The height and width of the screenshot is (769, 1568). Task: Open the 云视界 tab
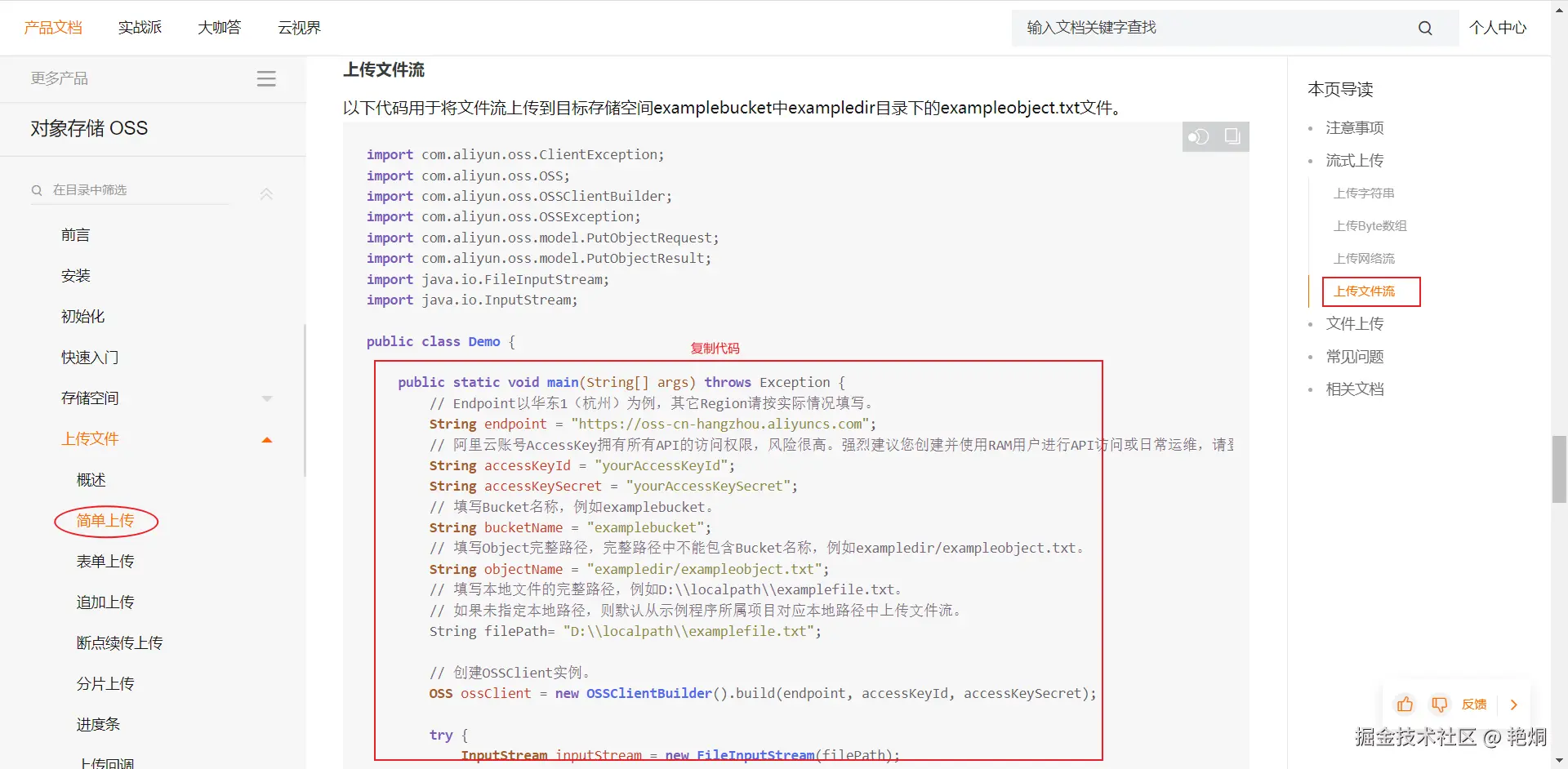click(x=300, y=28)
